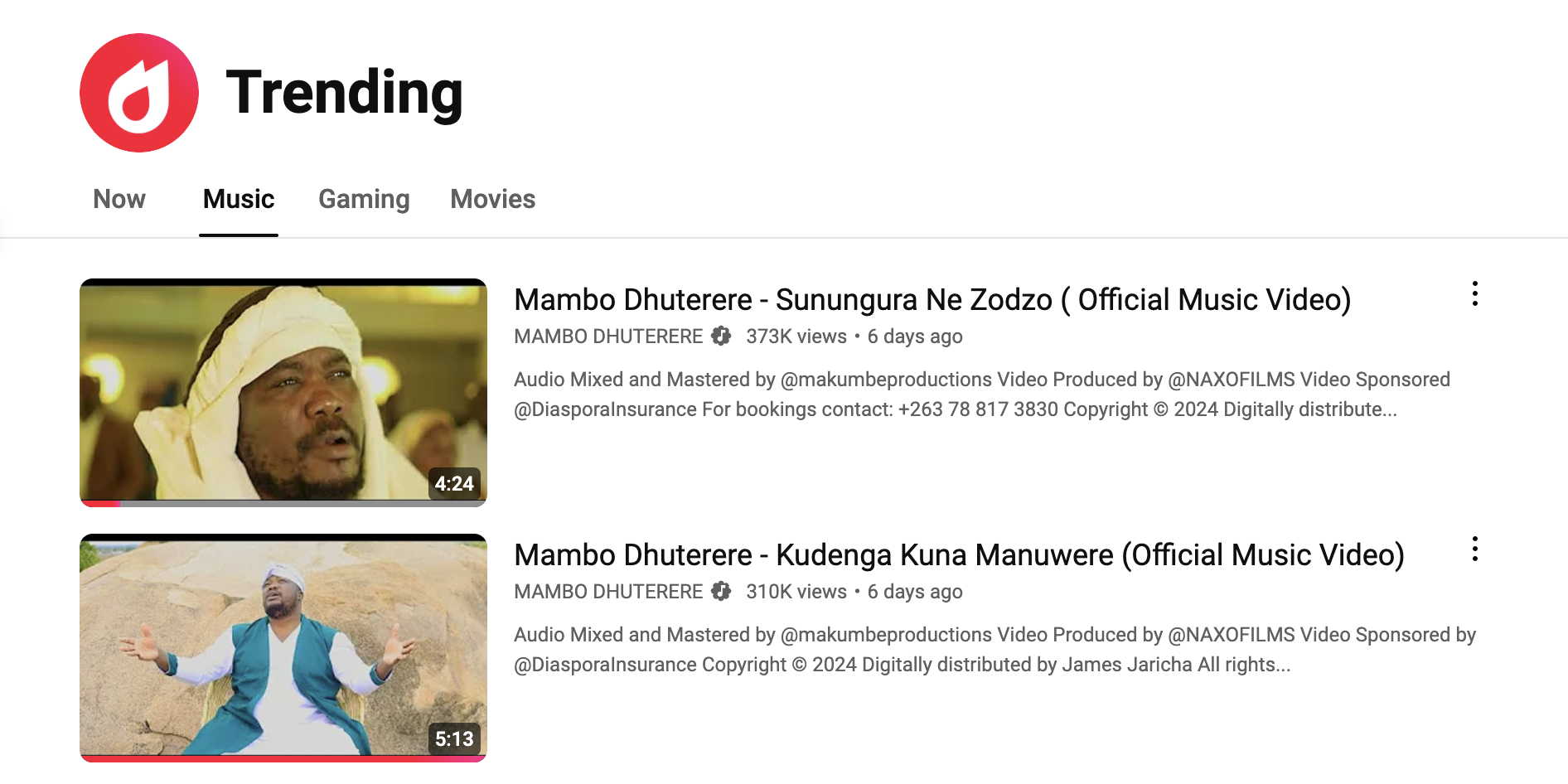Open Kudenga Kuna Manuwere video title
This screenshot has width=1568, height=784.
[x=959, y=554]
